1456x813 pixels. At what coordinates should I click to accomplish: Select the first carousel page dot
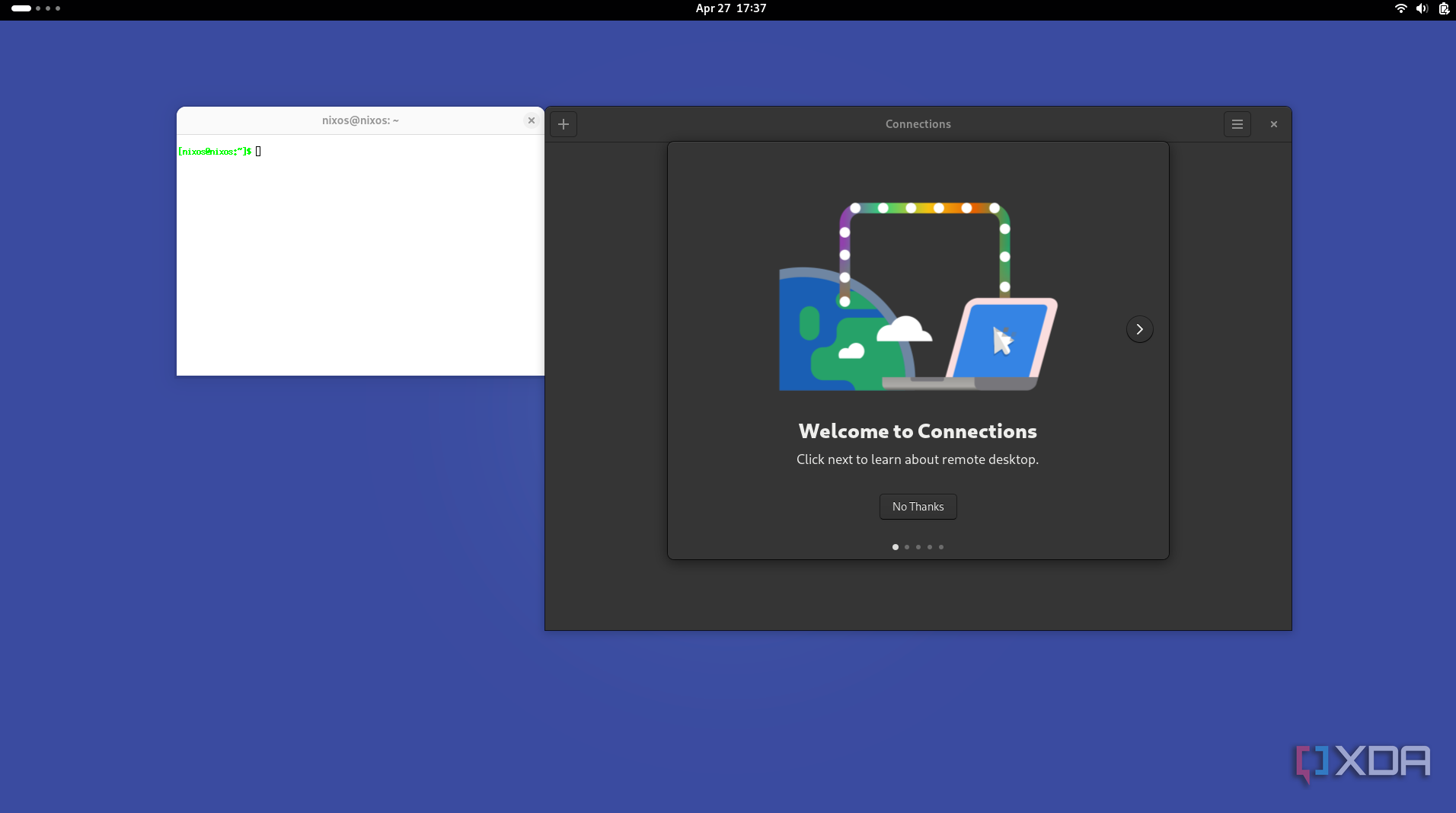(896, 547)
